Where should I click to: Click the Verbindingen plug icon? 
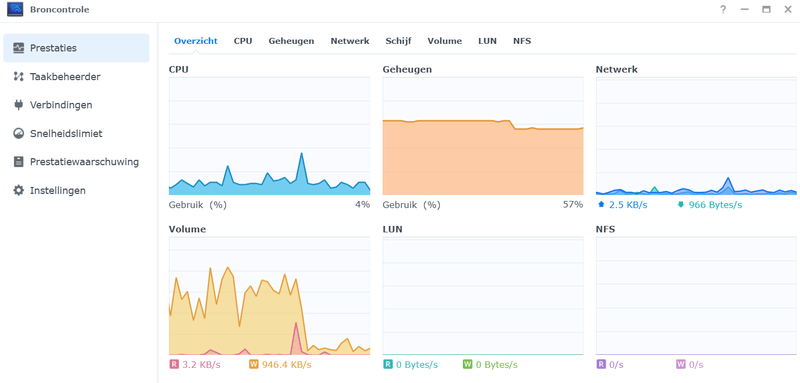point(19,105)
